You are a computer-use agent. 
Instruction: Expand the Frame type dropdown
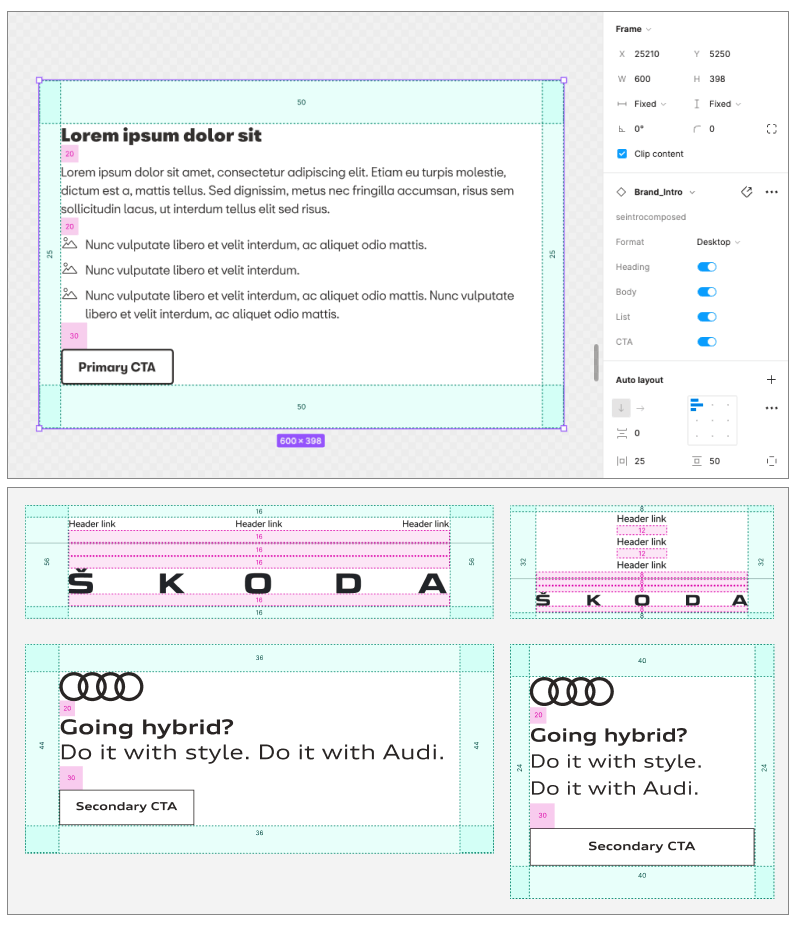(633, 29)
